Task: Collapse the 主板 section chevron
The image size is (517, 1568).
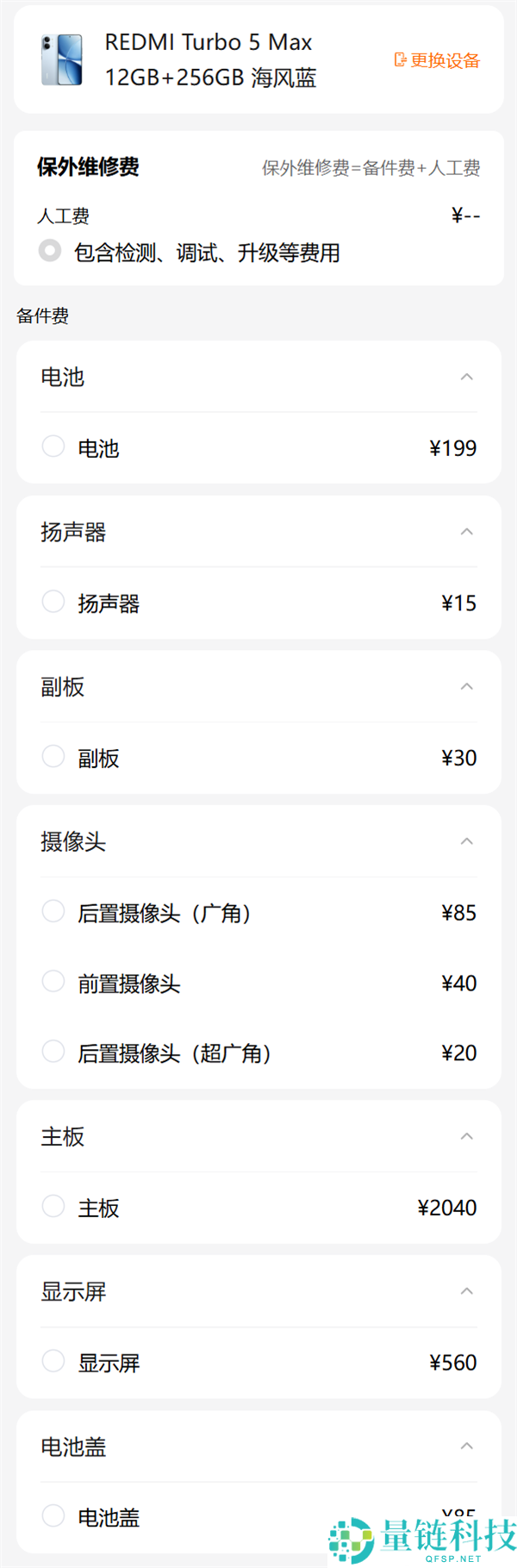Action: pos(466,1136)
